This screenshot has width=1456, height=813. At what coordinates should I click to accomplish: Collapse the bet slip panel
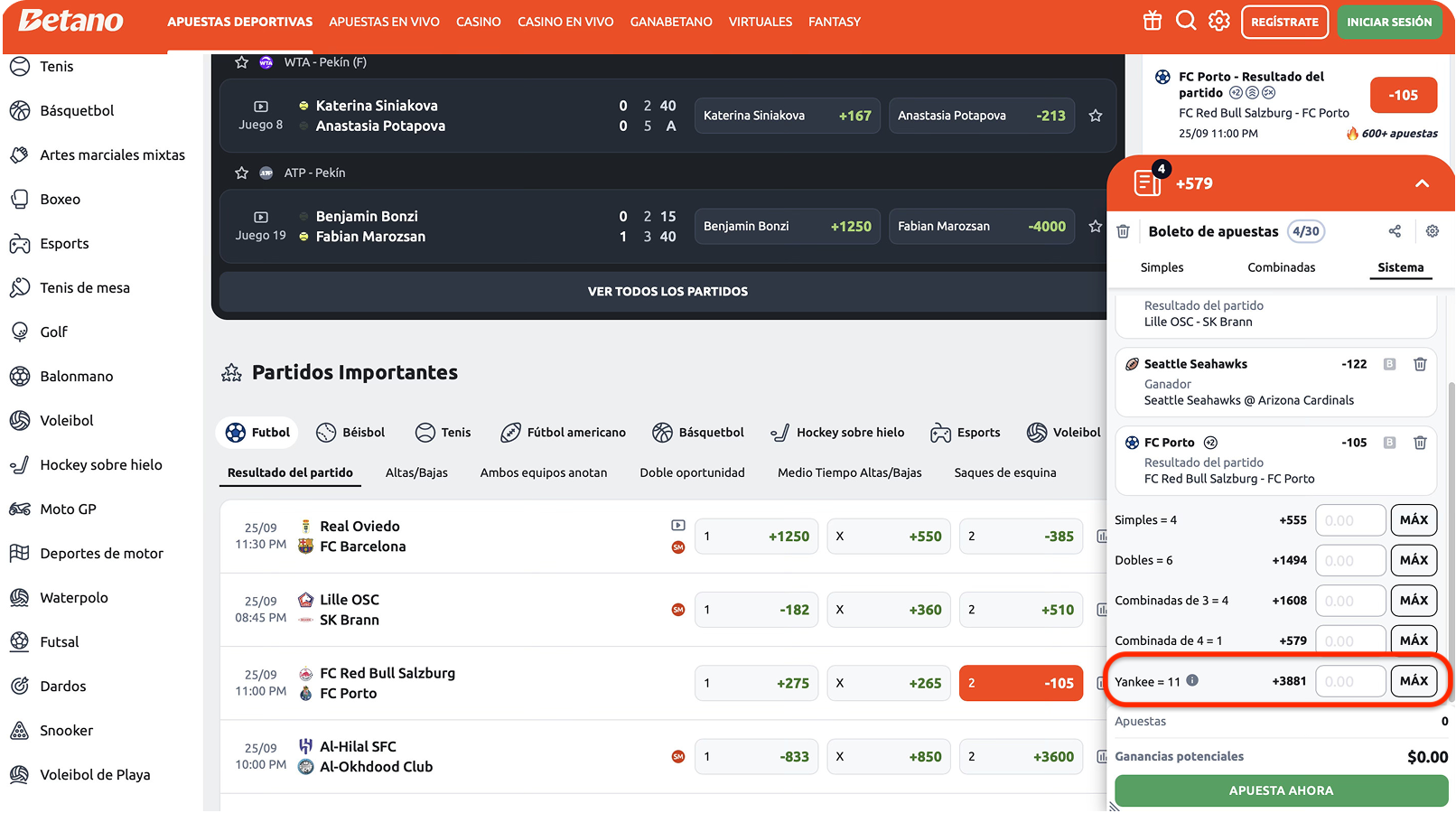point(1422,183)
